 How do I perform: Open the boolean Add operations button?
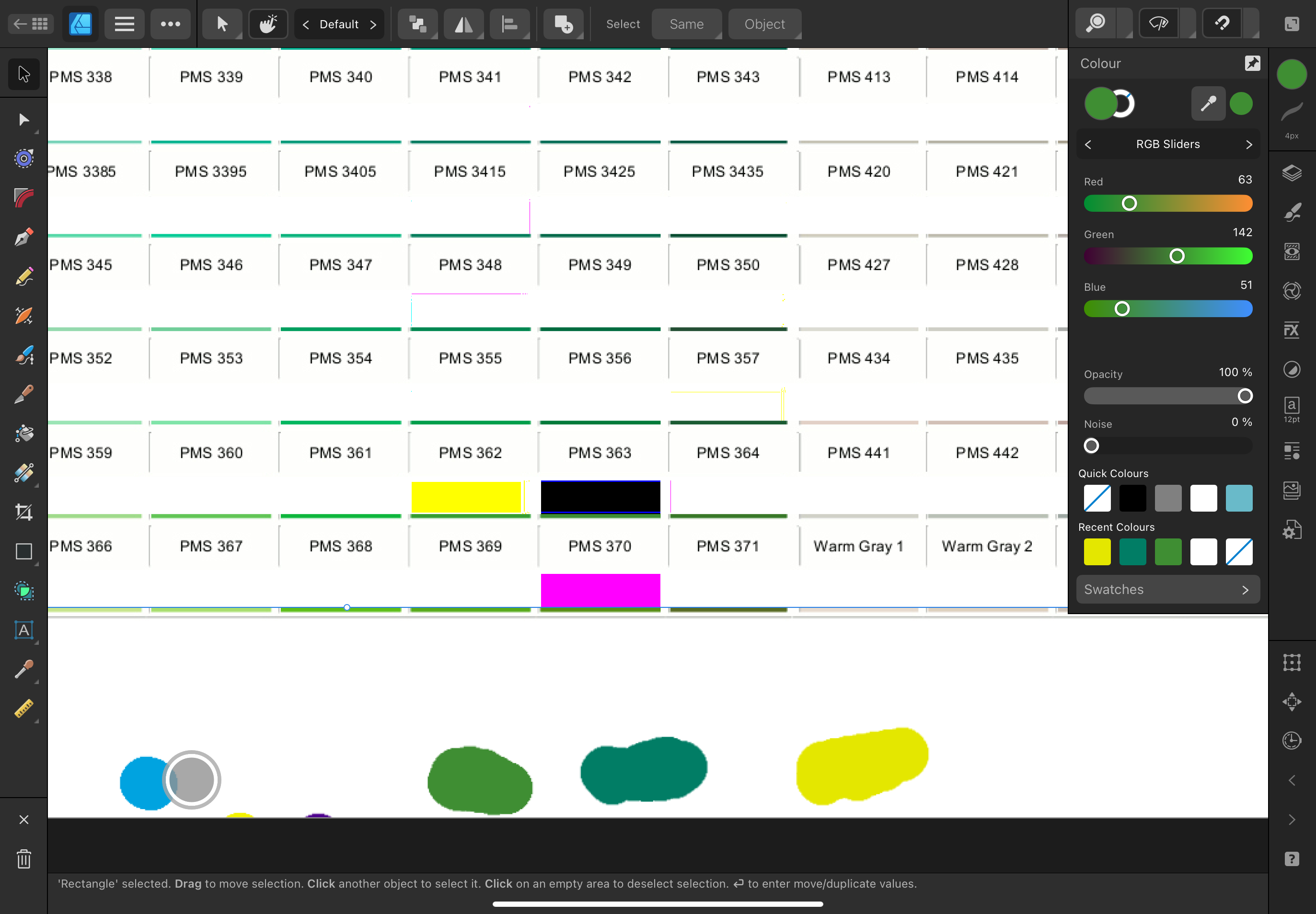click(x=563, y=23)
